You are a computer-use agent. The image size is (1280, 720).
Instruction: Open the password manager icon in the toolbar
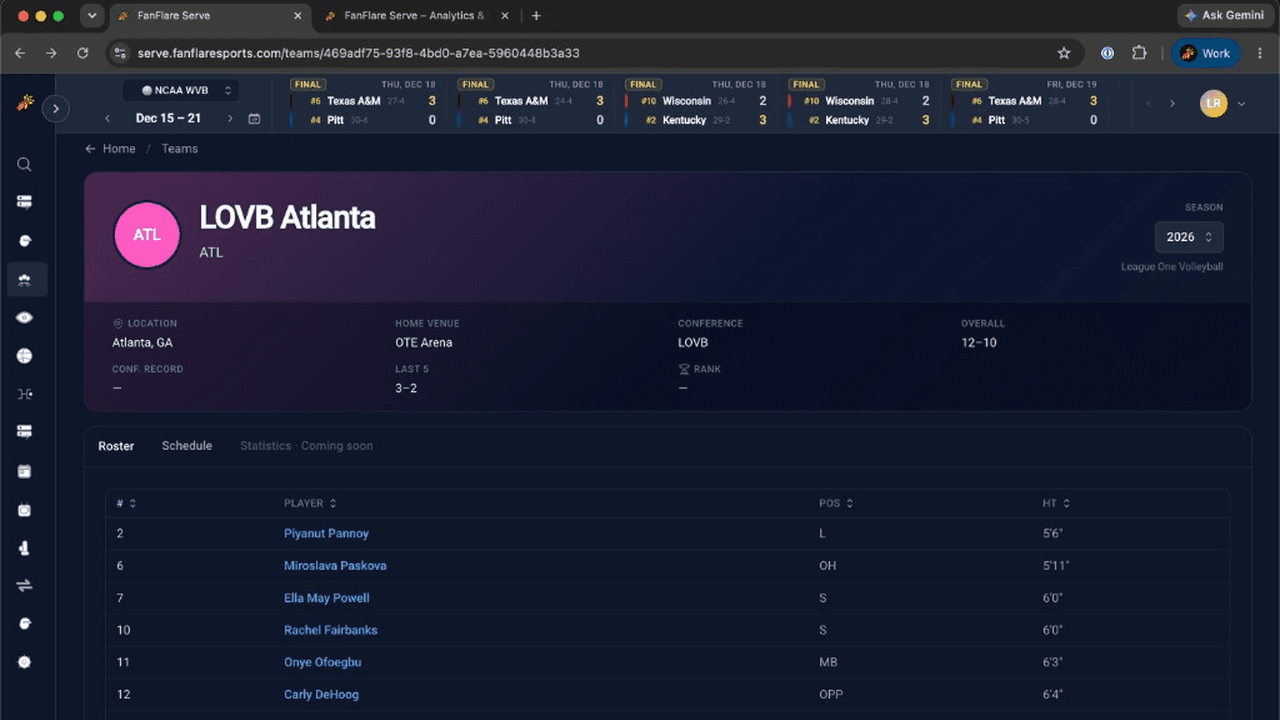(1107, 53)
